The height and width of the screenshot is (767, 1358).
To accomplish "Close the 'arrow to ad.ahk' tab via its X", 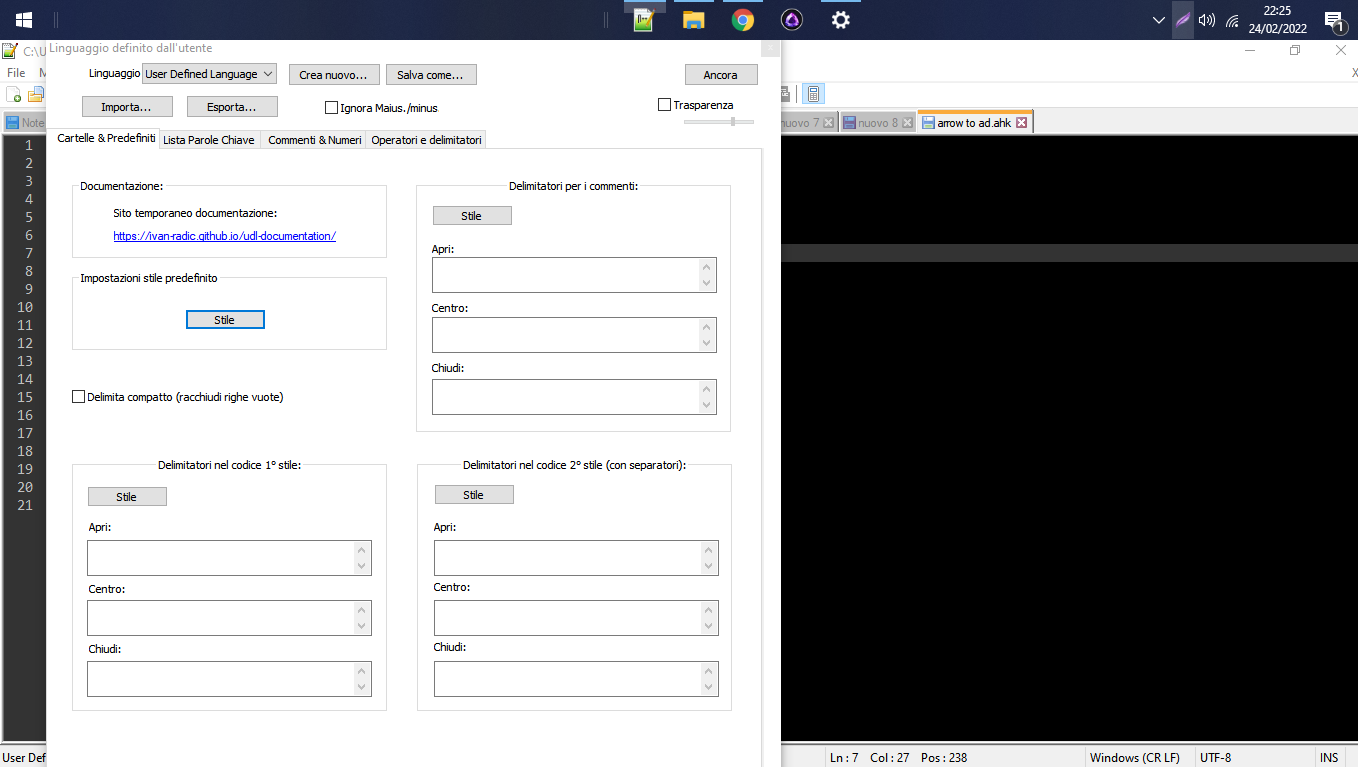I will [1021, 121].
